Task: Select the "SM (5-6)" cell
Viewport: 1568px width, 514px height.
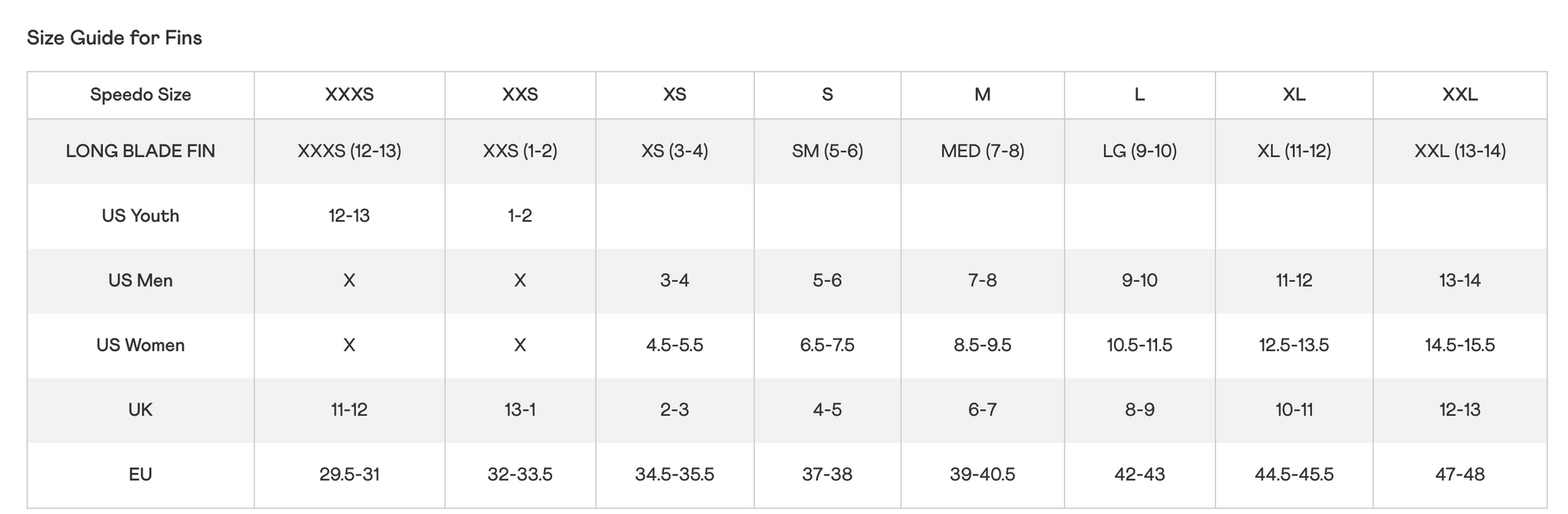Action: (x=828, y=151)
